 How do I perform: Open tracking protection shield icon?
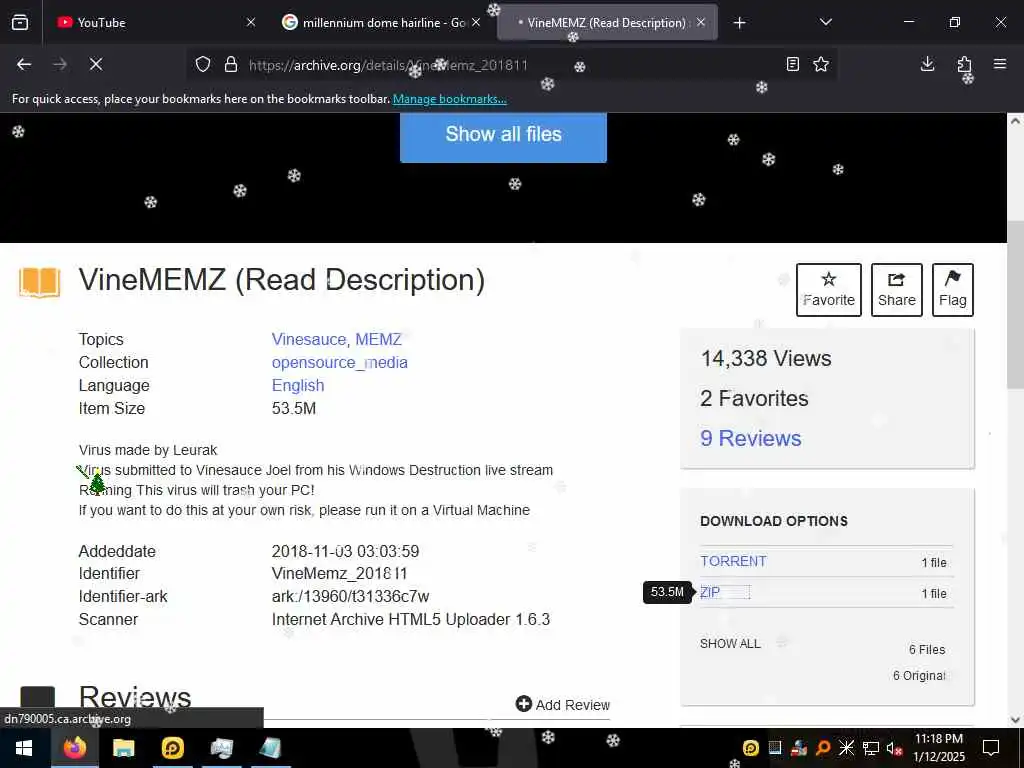pyautogui.click(x=203, y=65)
